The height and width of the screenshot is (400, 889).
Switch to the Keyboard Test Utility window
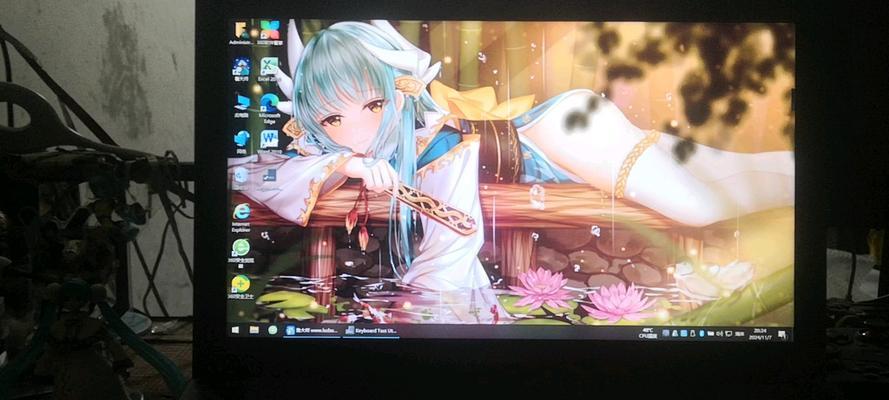click(371, 330)
